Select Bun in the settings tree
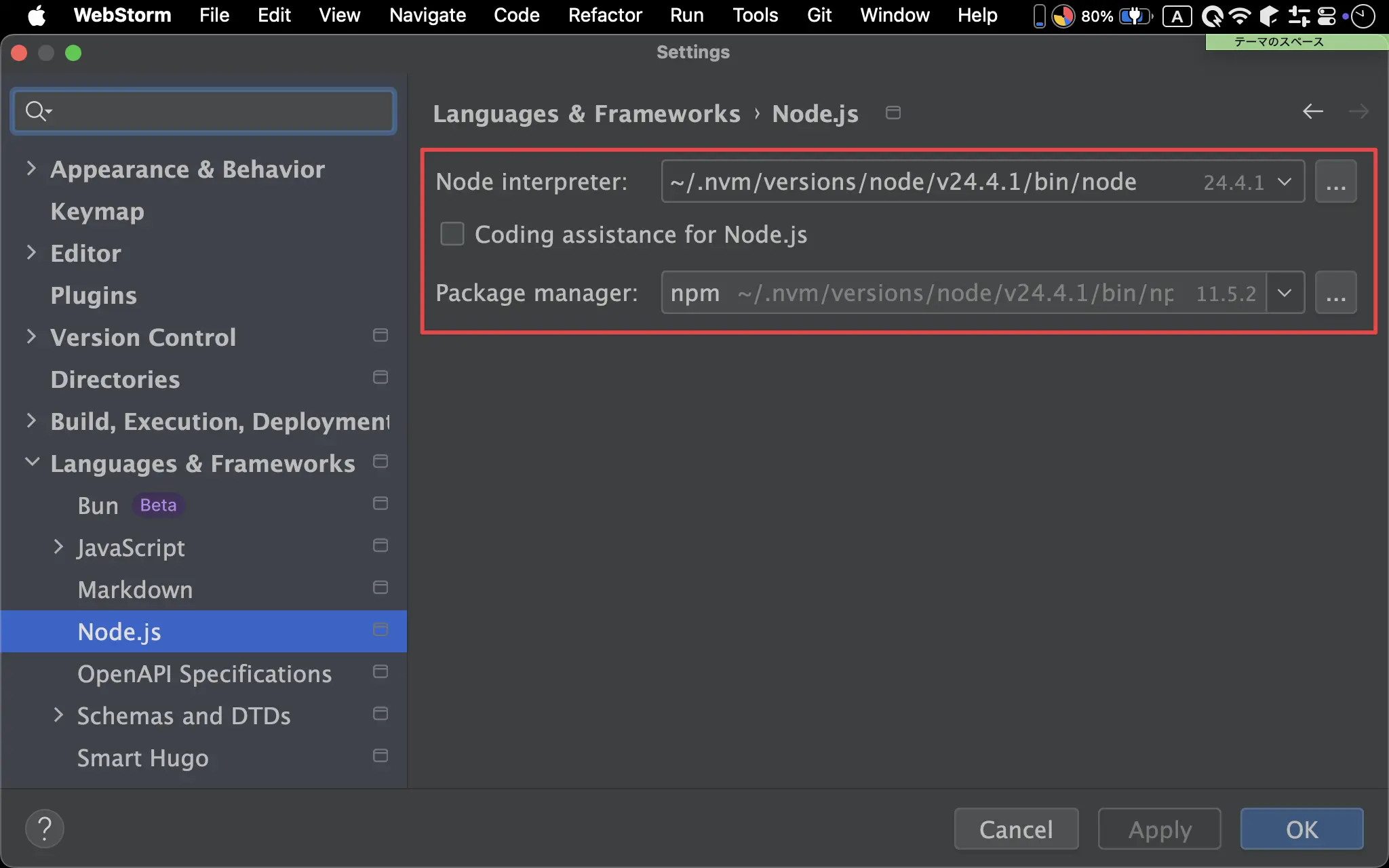 (98, 505)
